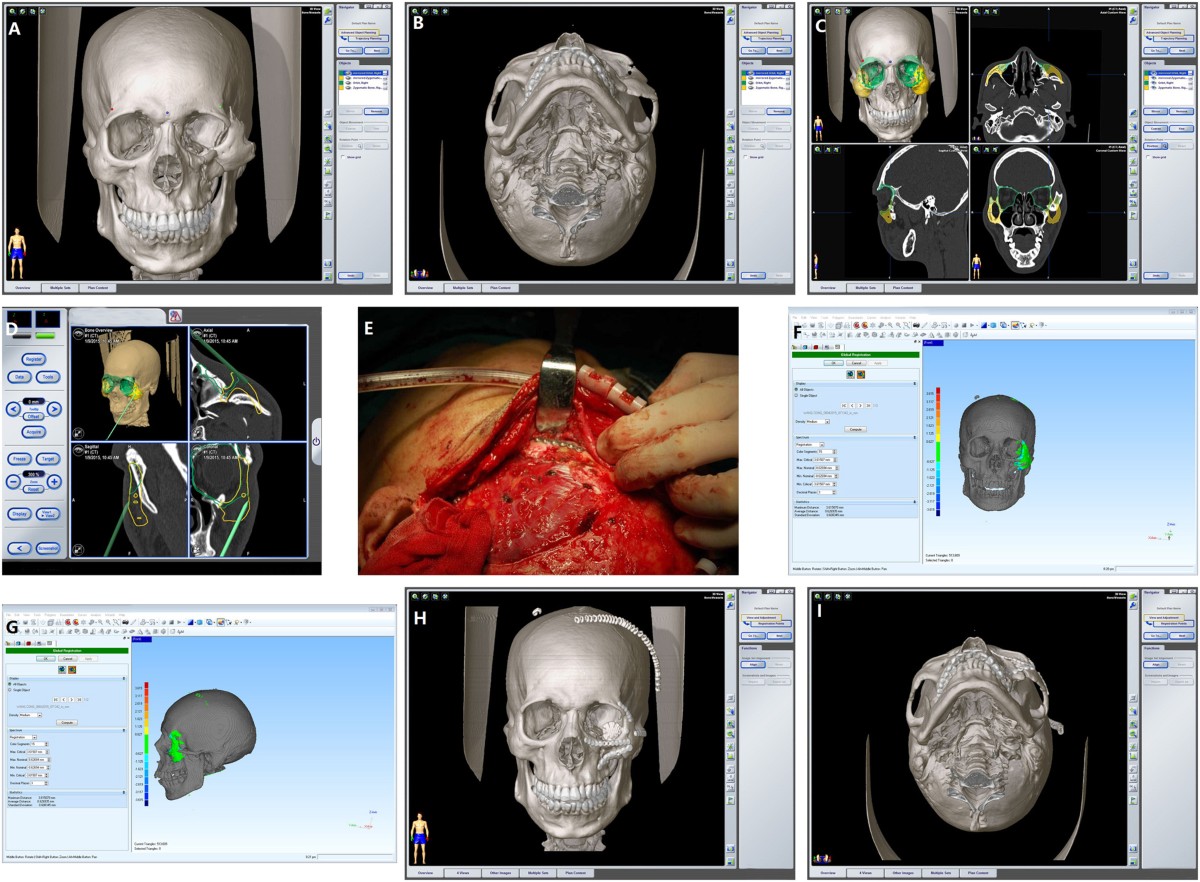Click the first magnifier icon in panel A's corner
This screenshot has height=882, width=1200.
coord(12,11)
